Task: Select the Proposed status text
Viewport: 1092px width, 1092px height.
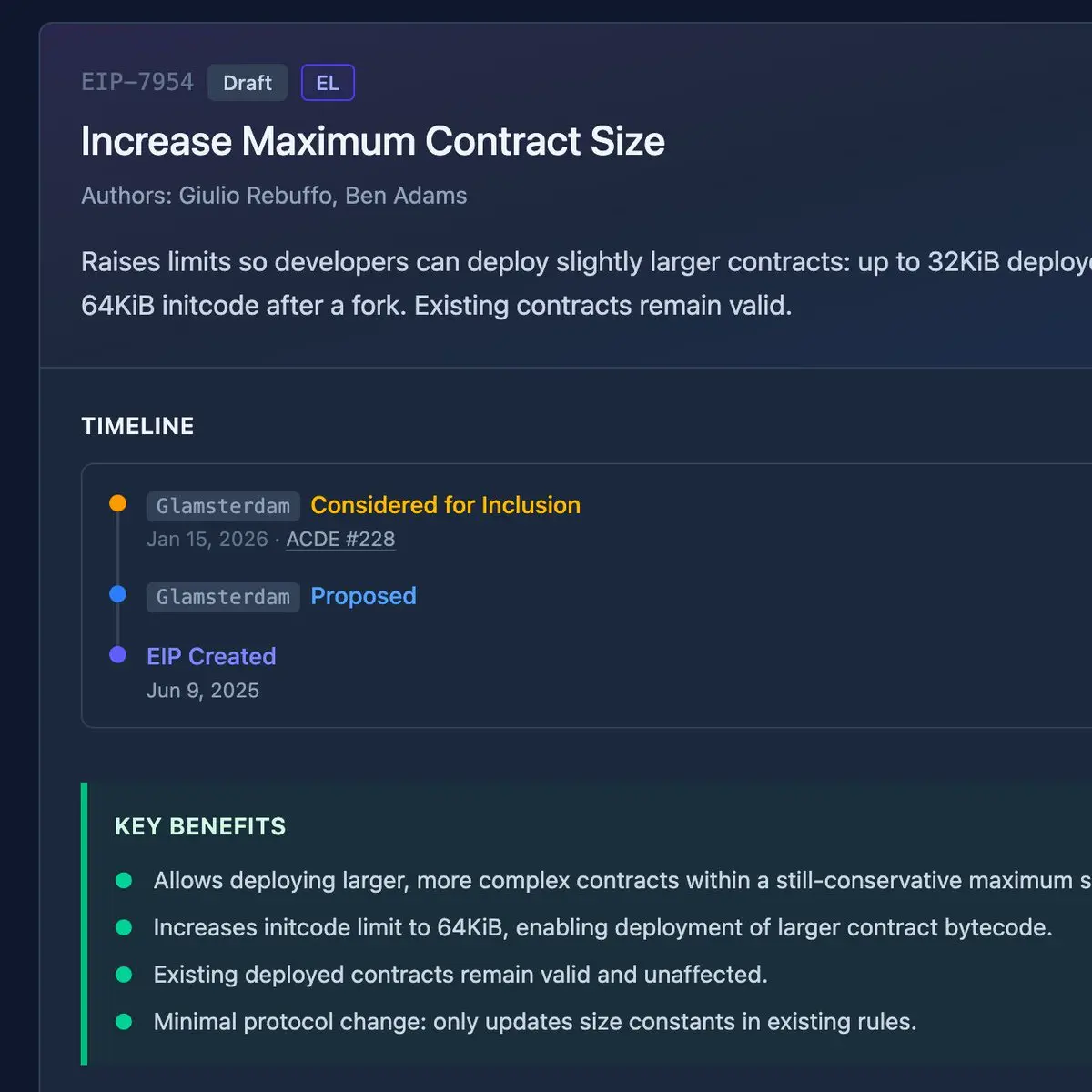Action: 363,596
